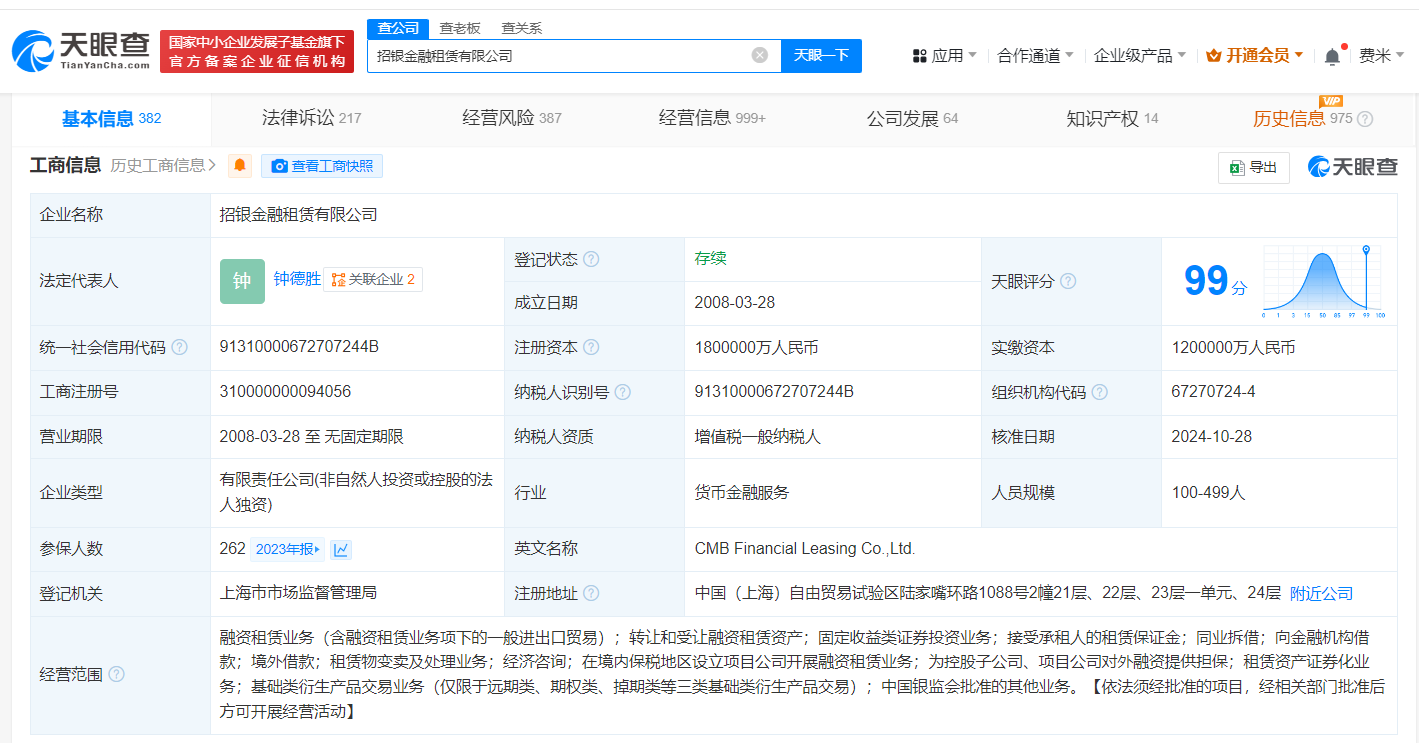The width and height of the screenshot is (1419, 743).
Task: Click question mark icon next to 经营范围
Action: tap(117, 674)
